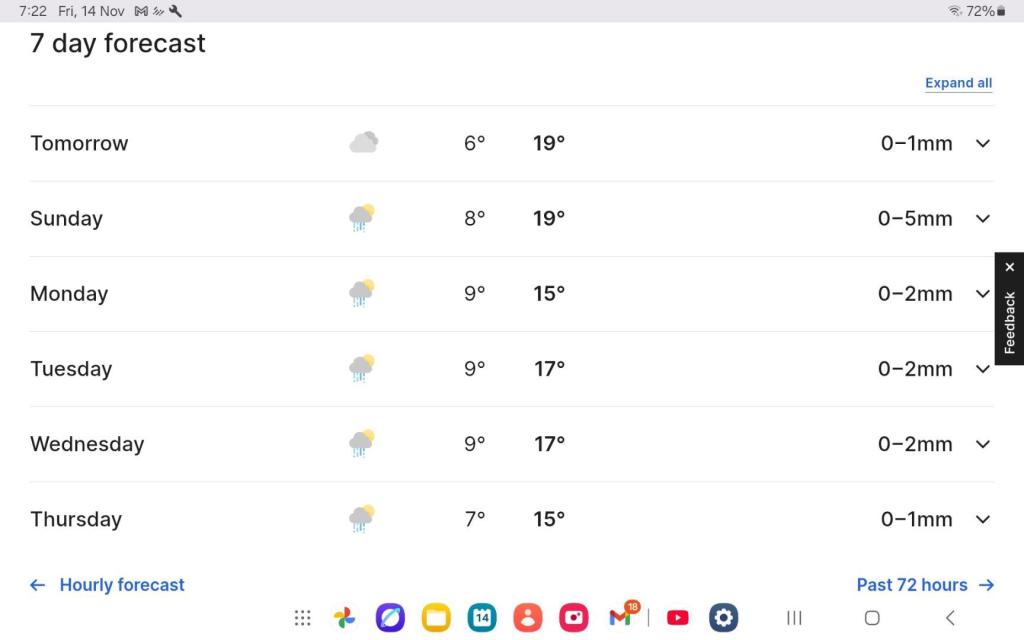Dismiss the Feedback tab with the x

(1009, 266)
